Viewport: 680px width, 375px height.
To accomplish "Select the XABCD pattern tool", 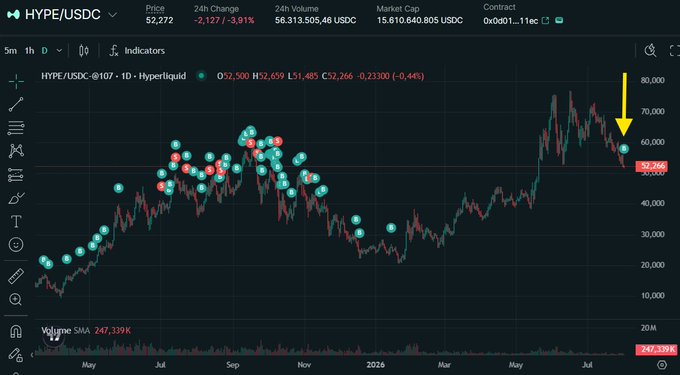I will 16,151.
